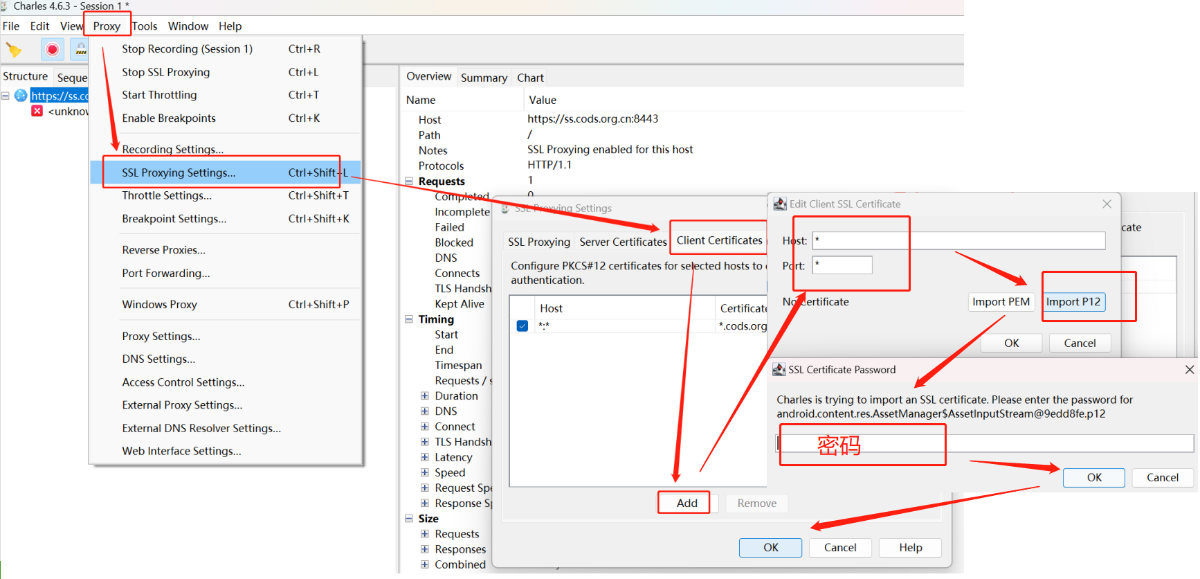Click OK in SSL Proxying Settings dialog

click(x=771, y=547)
